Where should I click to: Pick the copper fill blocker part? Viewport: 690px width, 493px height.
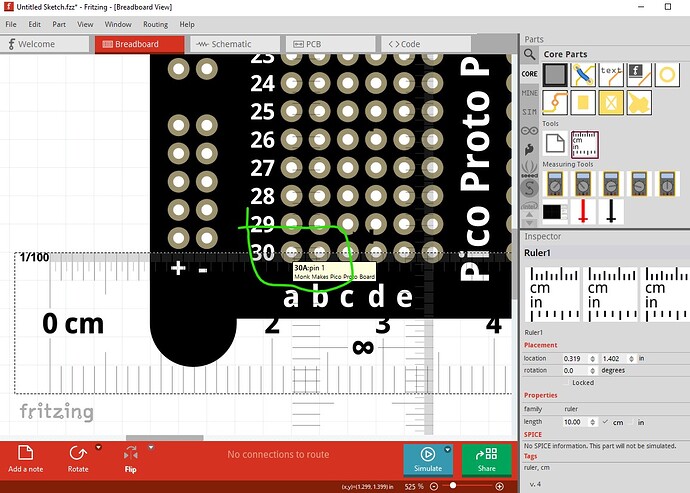point(611,103)
